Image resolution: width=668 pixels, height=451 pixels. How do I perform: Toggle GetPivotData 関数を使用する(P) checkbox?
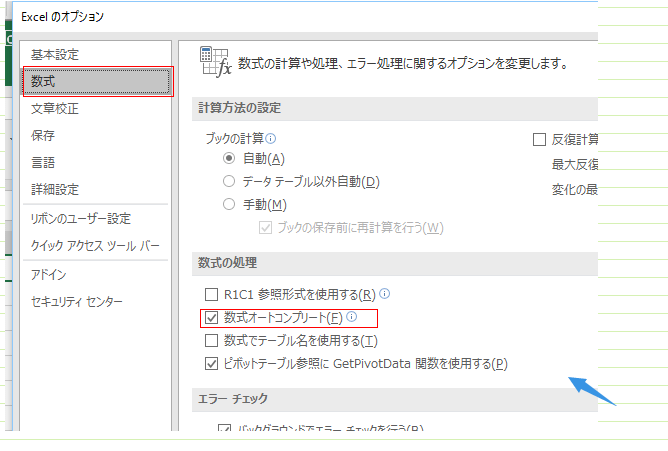211,364
